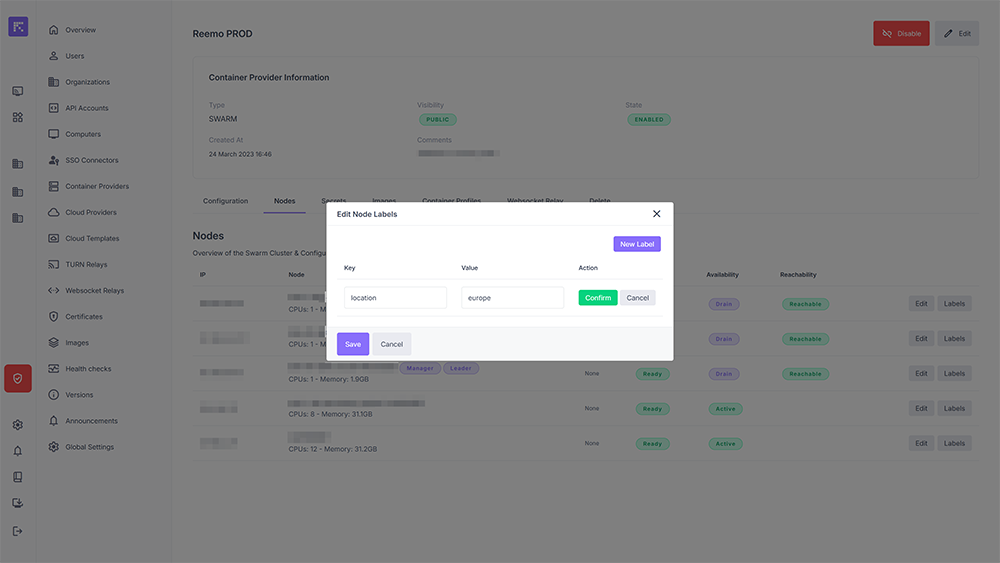Save the node labels

click(x=353, y=344)
